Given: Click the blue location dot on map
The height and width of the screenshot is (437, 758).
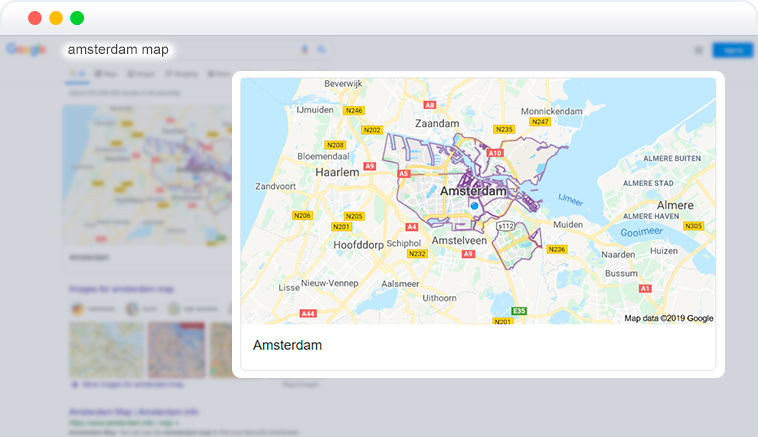Looking at the screenshot, I should point(475,206).
